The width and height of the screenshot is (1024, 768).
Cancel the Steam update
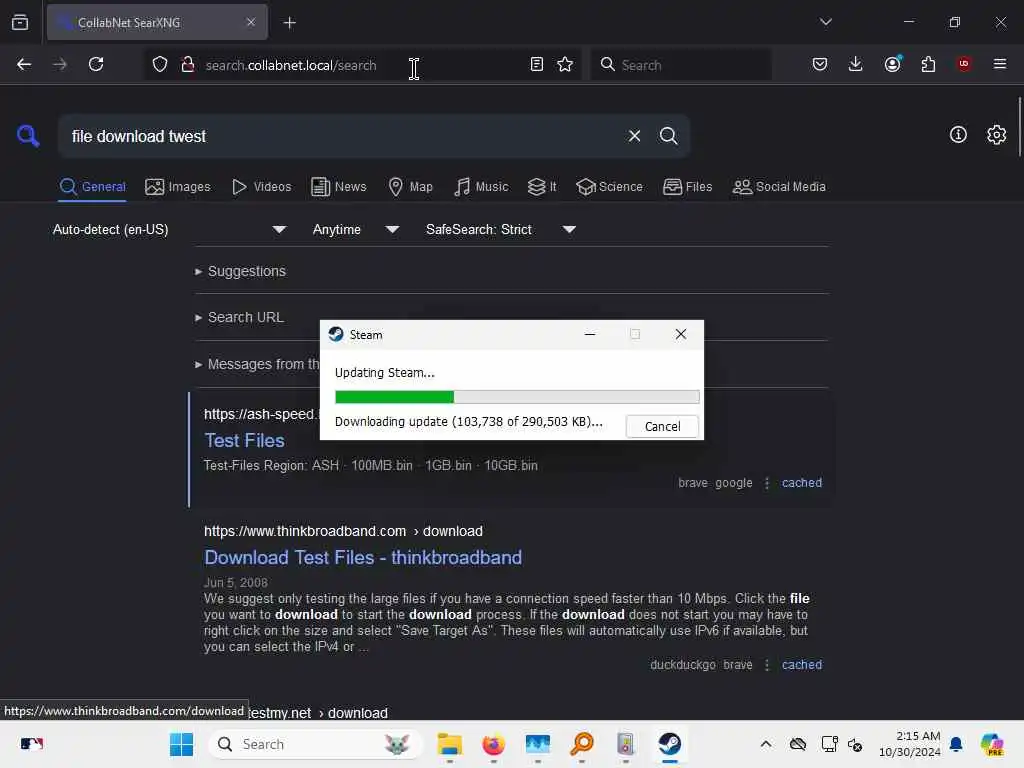click(662, 426)
